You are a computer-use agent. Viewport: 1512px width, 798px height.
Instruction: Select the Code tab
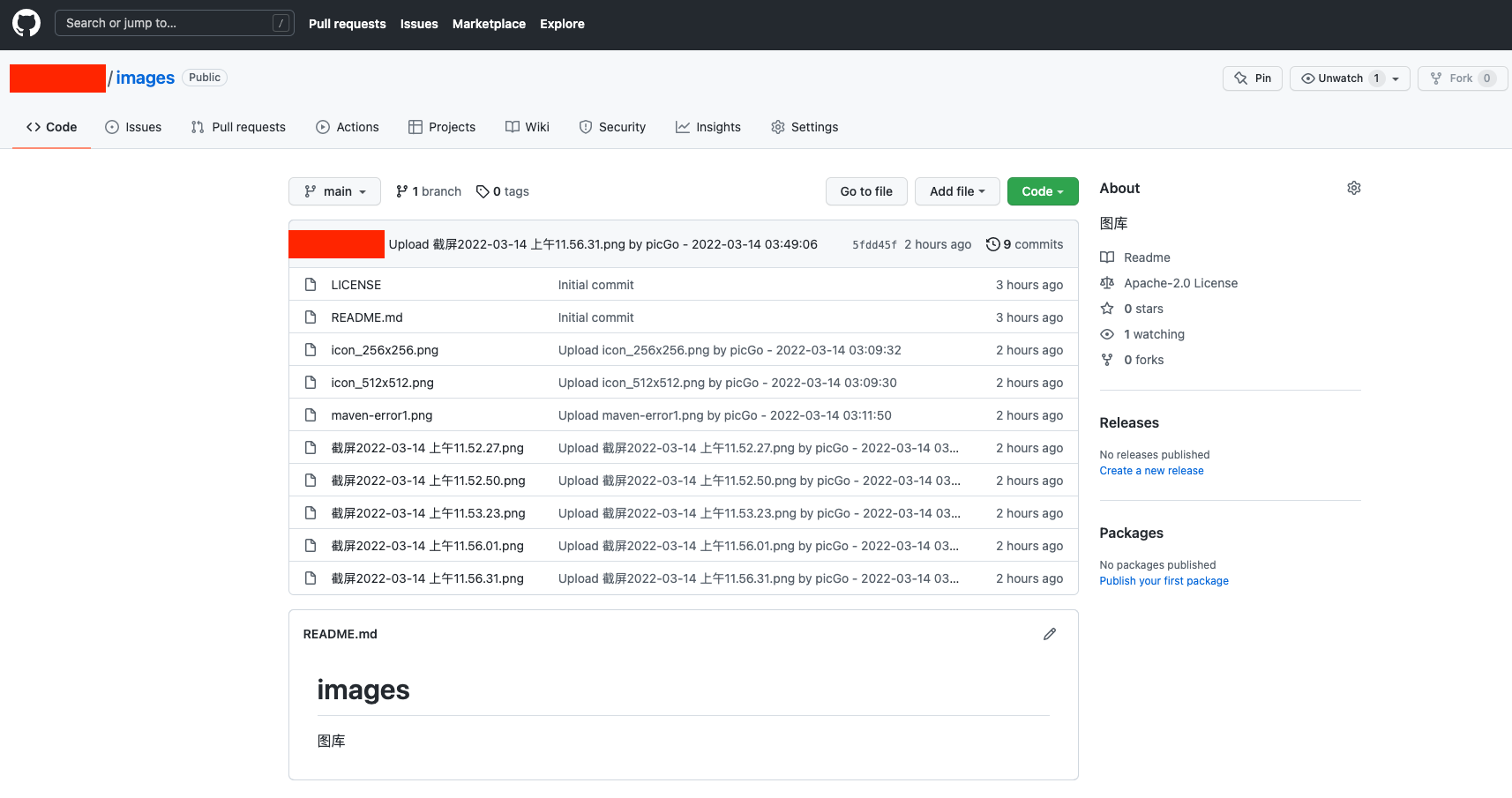(52, 127)
